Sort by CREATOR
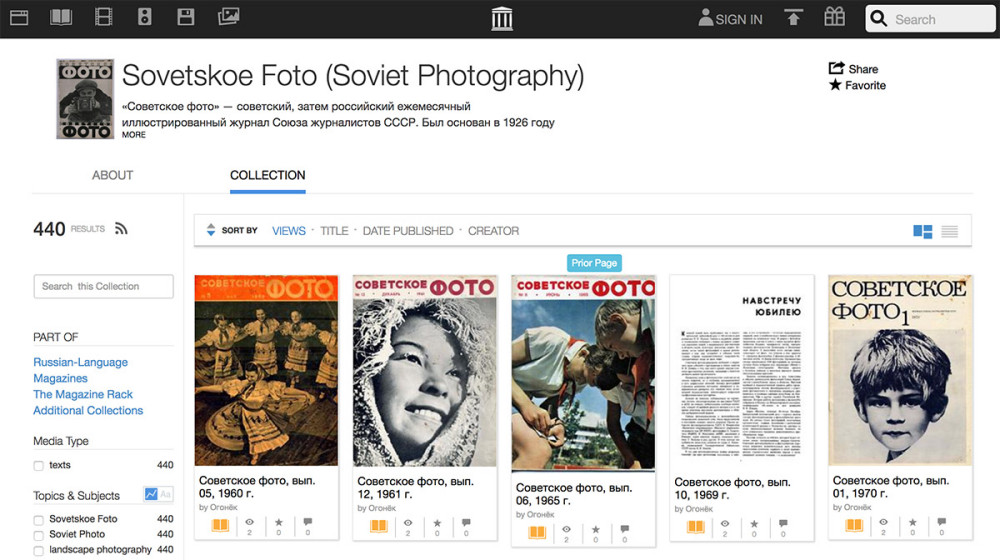1000x560 pixels. (494, 231)
